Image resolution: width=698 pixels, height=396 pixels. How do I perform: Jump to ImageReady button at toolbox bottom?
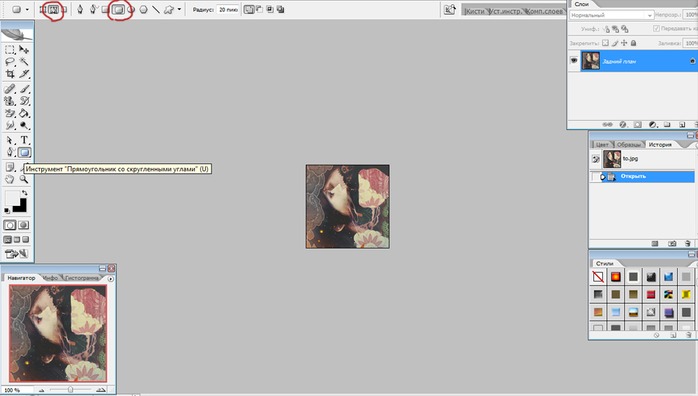tap(16, 254)
